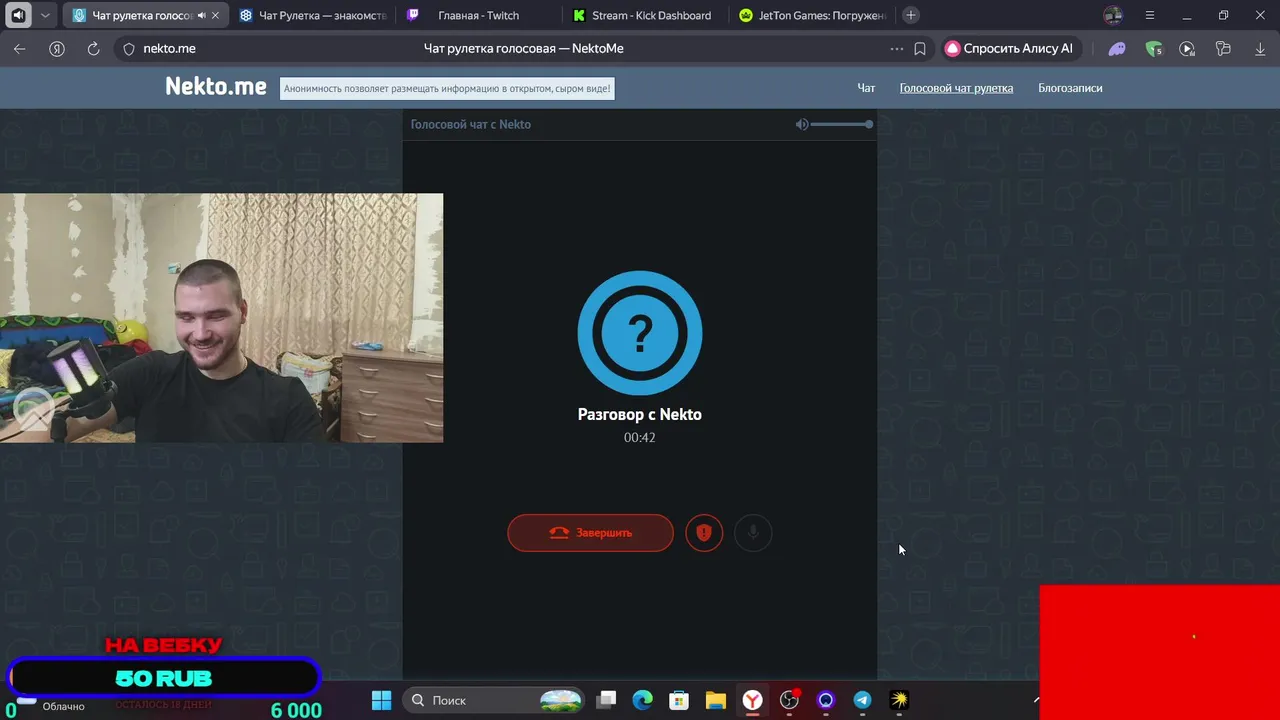Ask Alice AI with Спросить Алису AI
The height and width of the screenshot is (720, 1280).
tap(1010, 48)
